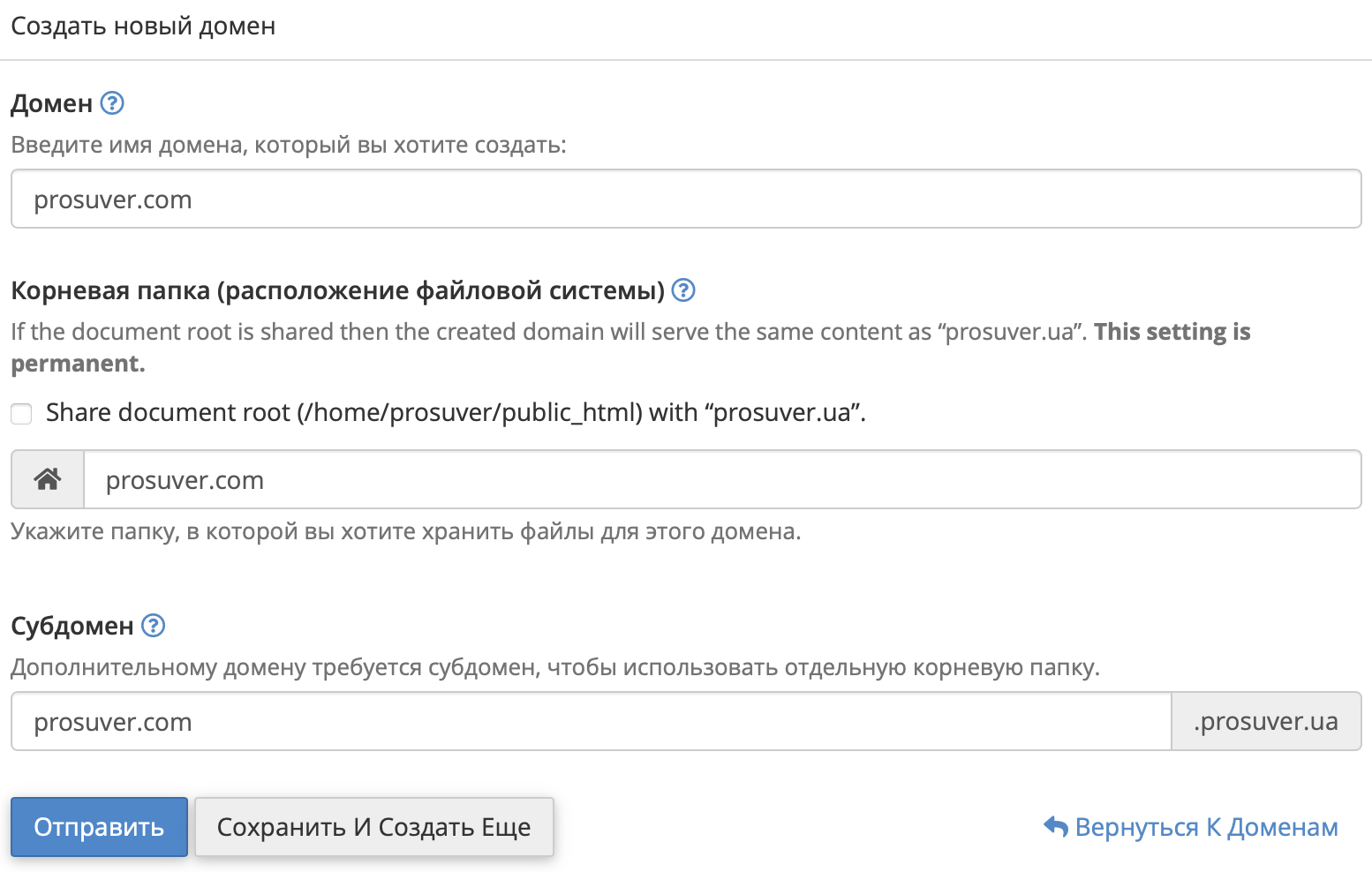Open the Субдомен help tooltip

point(153,626)
